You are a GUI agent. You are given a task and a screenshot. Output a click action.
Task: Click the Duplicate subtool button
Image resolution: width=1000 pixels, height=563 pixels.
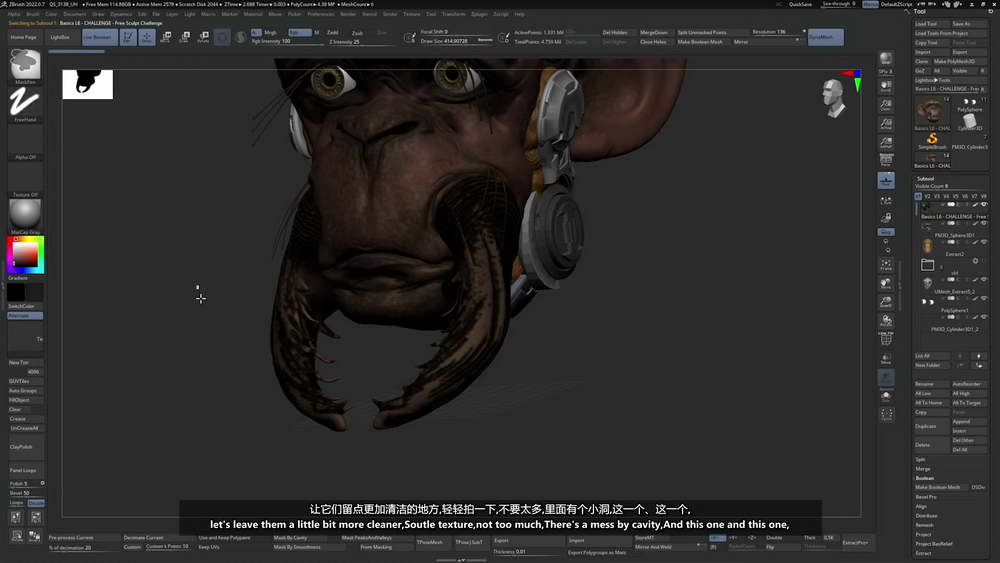click(x=932, y=426)
